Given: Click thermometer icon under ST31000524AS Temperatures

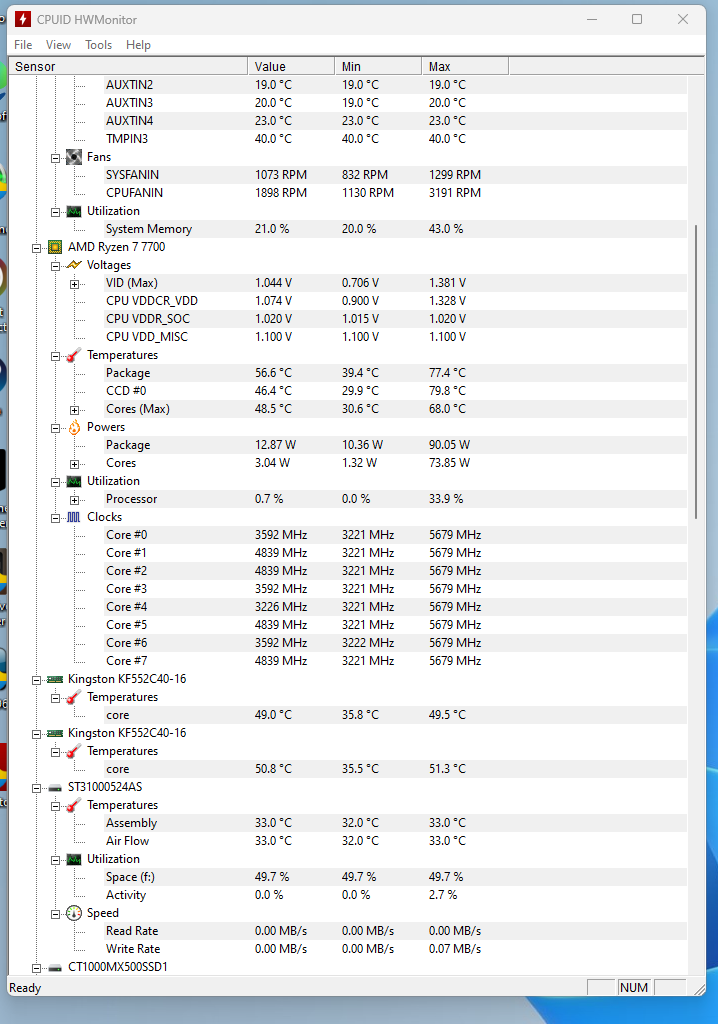Looking at the screenshot, I should (74, 805).
